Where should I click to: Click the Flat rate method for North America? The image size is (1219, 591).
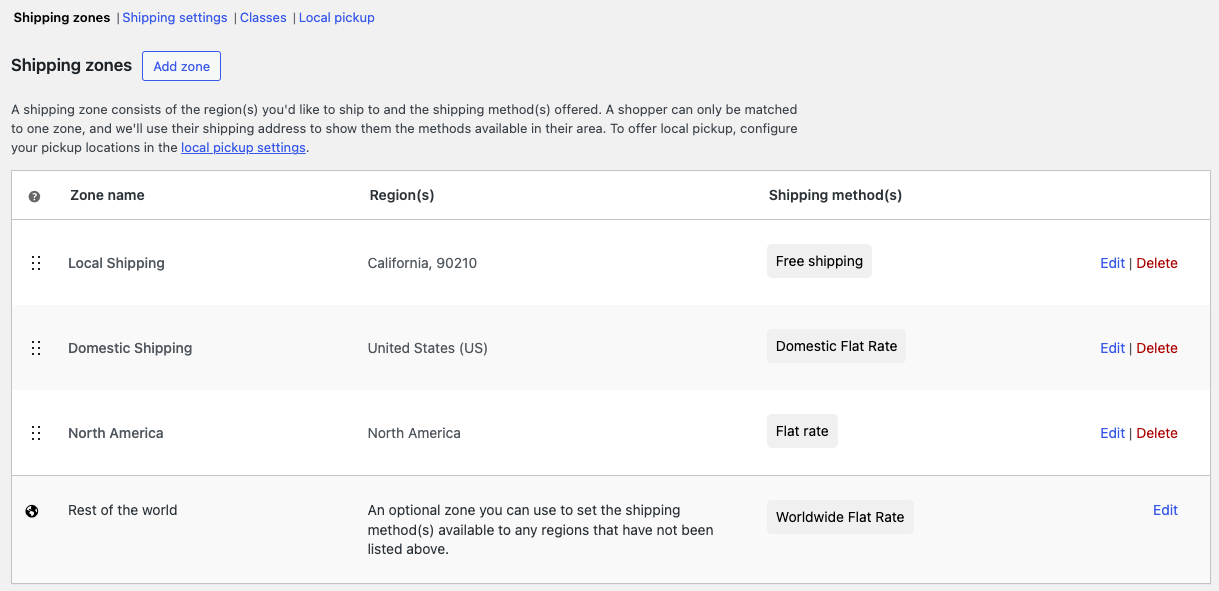[802, 431]
